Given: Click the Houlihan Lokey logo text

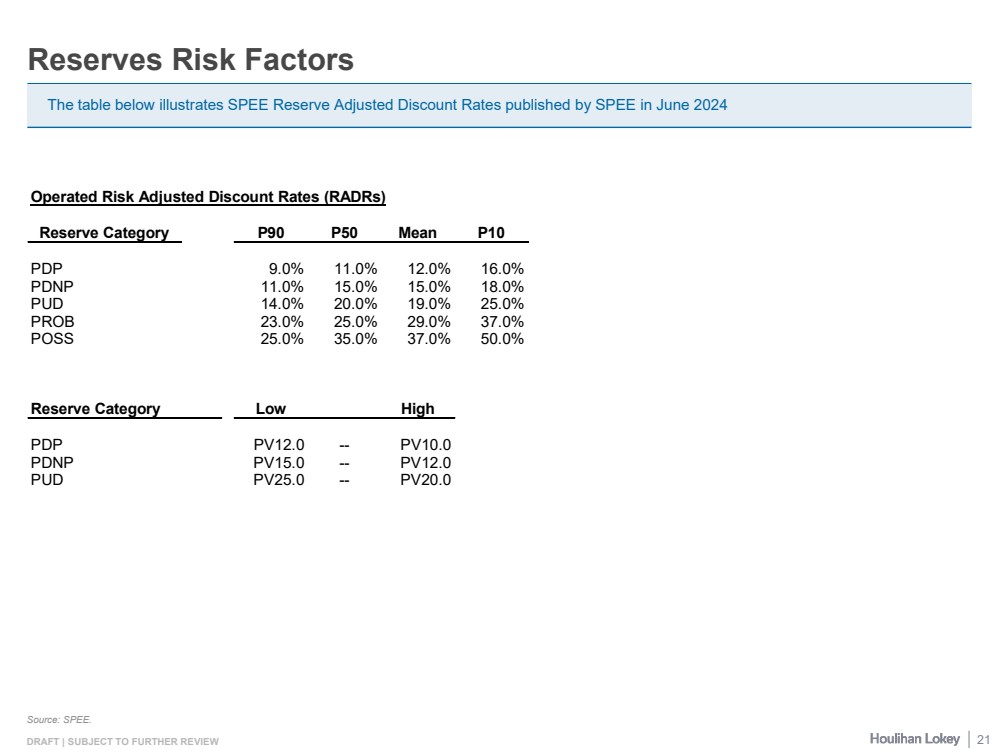Looking at the screenshot, I should [x=914, y=739].
